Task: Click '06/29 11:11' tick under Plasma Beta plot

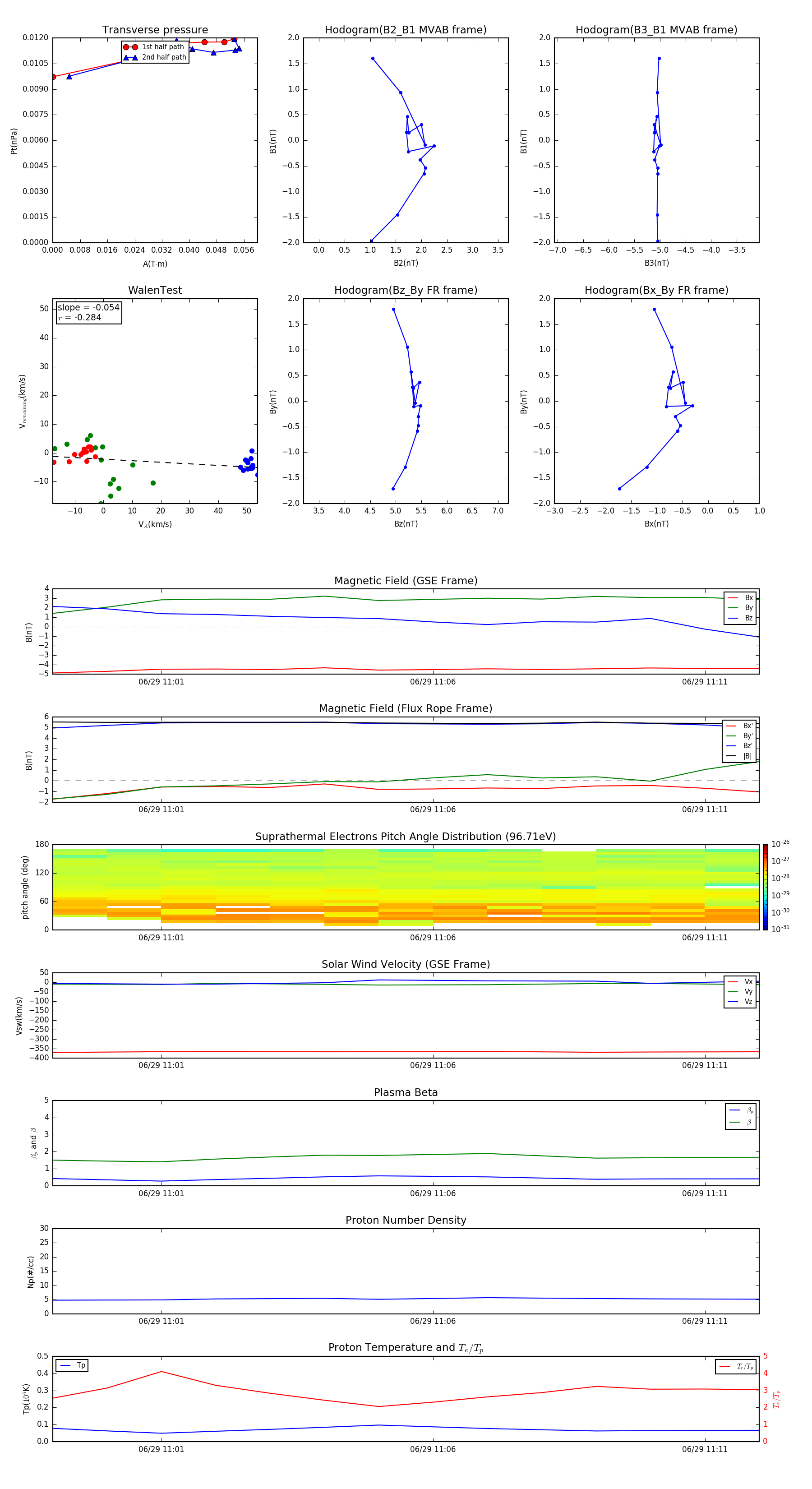Action: point(705,1193)
